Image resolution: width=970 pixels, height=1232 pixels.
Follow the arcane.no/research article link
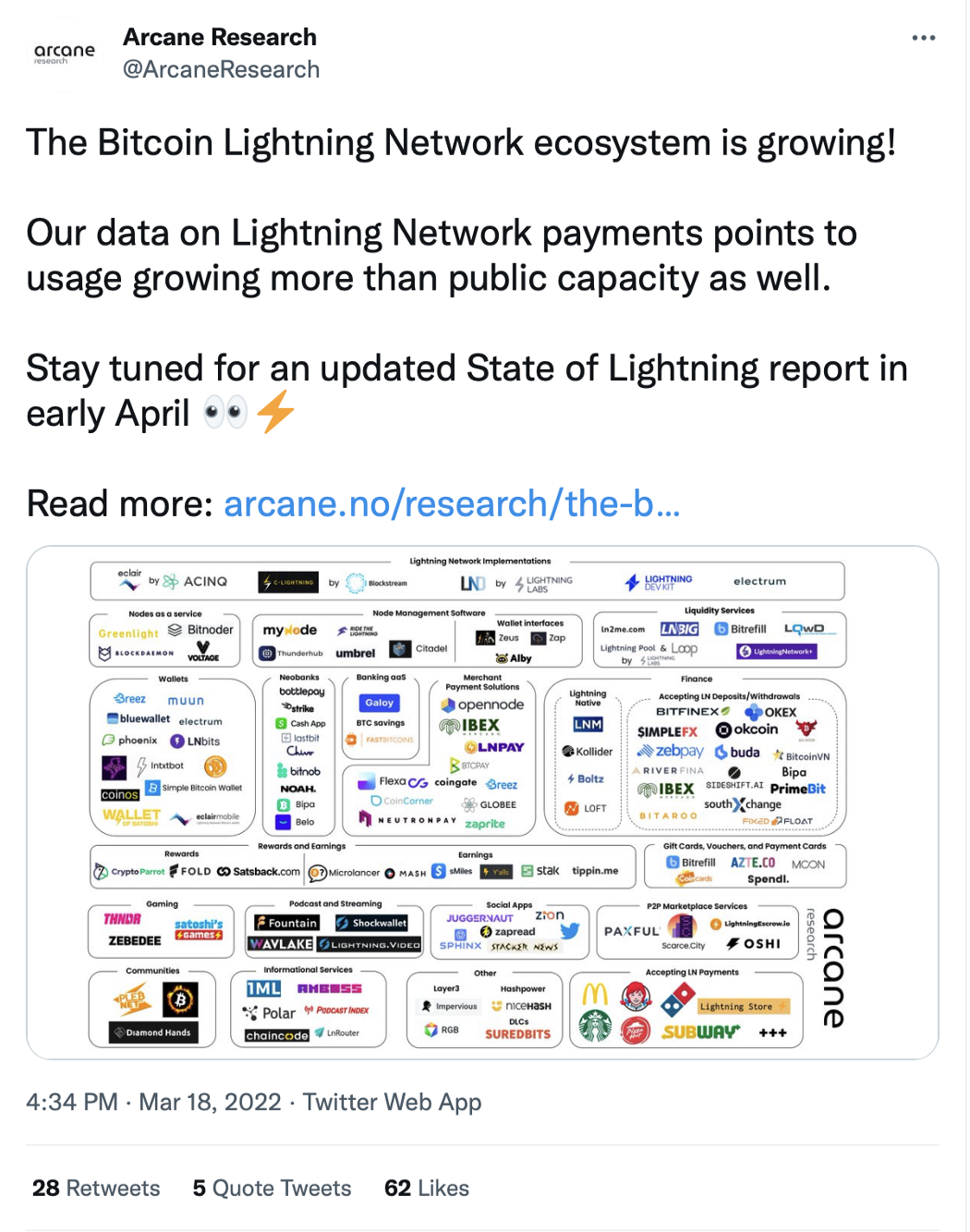point(452,504)
